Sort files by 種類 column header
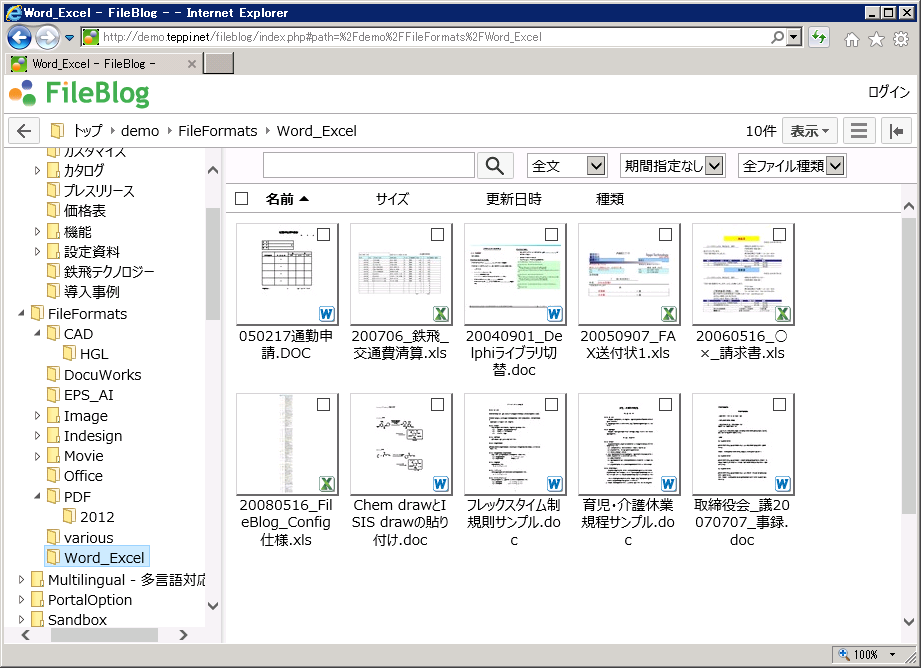Viewport: 921px width, 668px height. coord(610,199)
